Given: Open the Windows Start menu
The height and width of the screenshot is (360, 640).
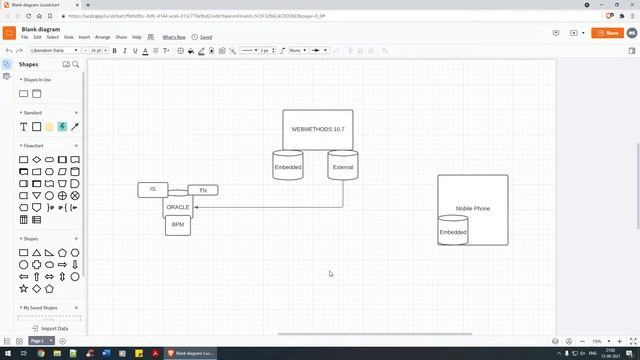Looking at the screenshot, I should [x=8, y=353].
